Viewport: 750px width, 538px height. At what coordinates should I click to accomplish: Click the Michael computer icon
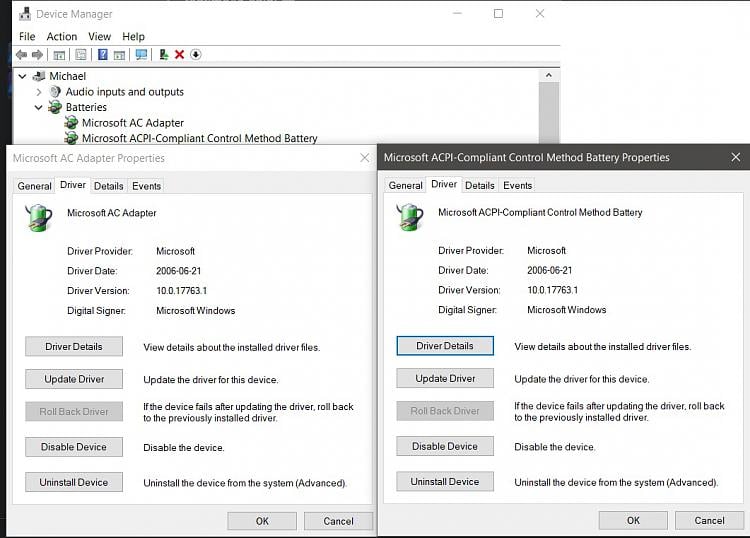tap(39, 76)
